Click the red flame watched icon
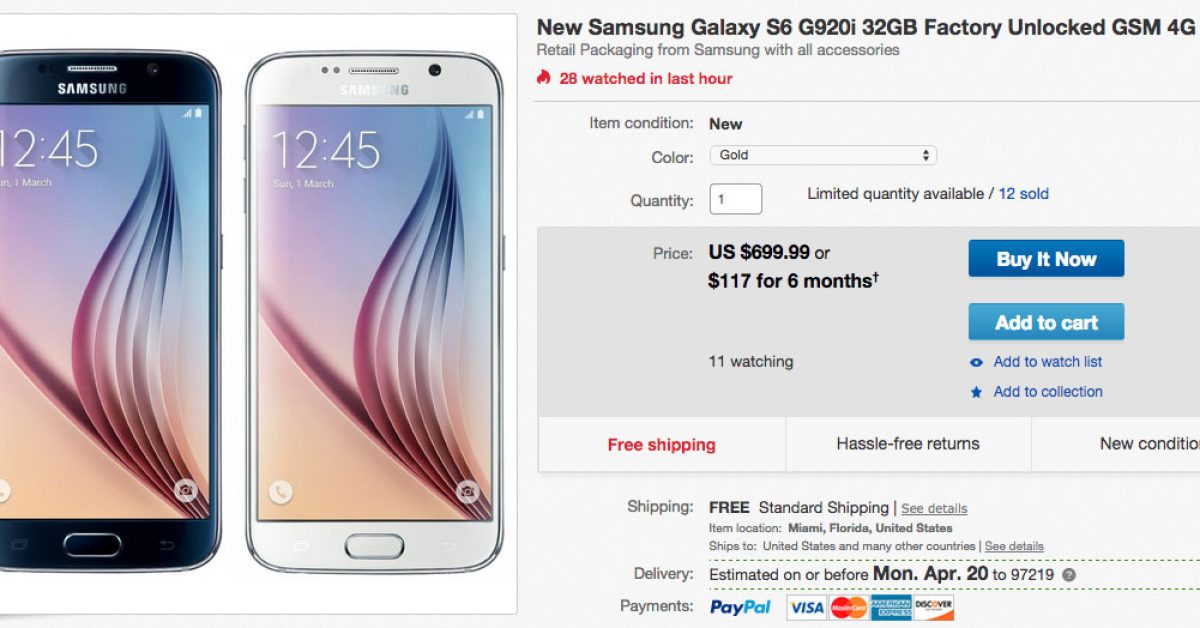 [x=544, y=77]
